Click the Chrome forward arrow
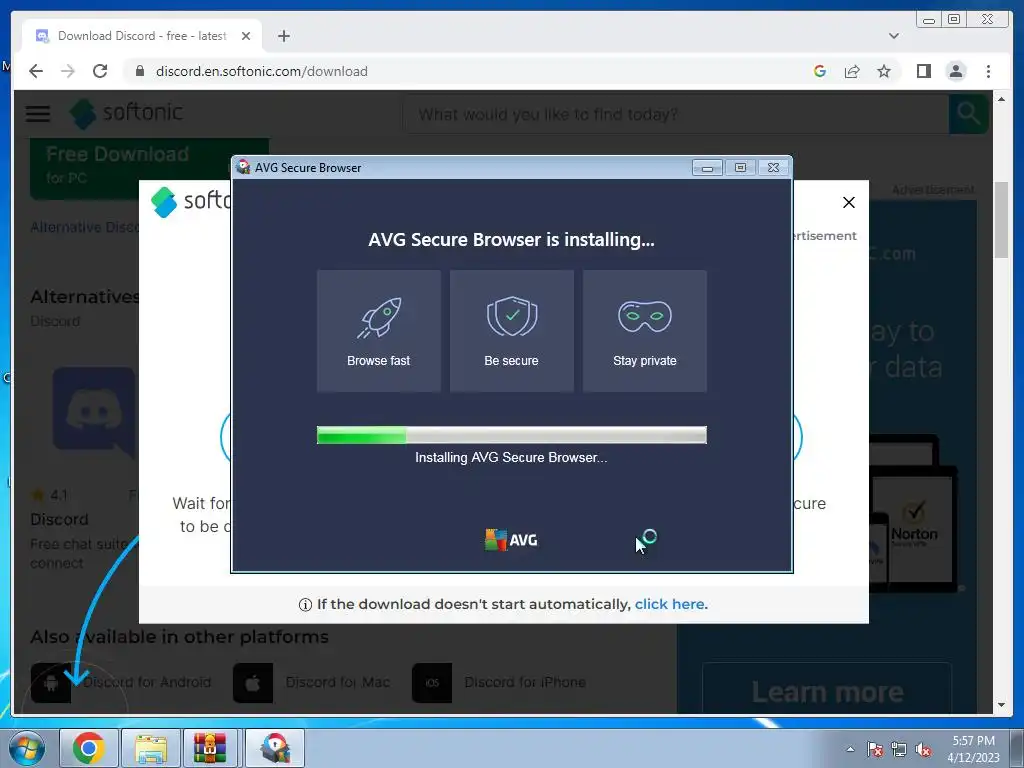This screenshot has width=1024, height=768. 68,71
